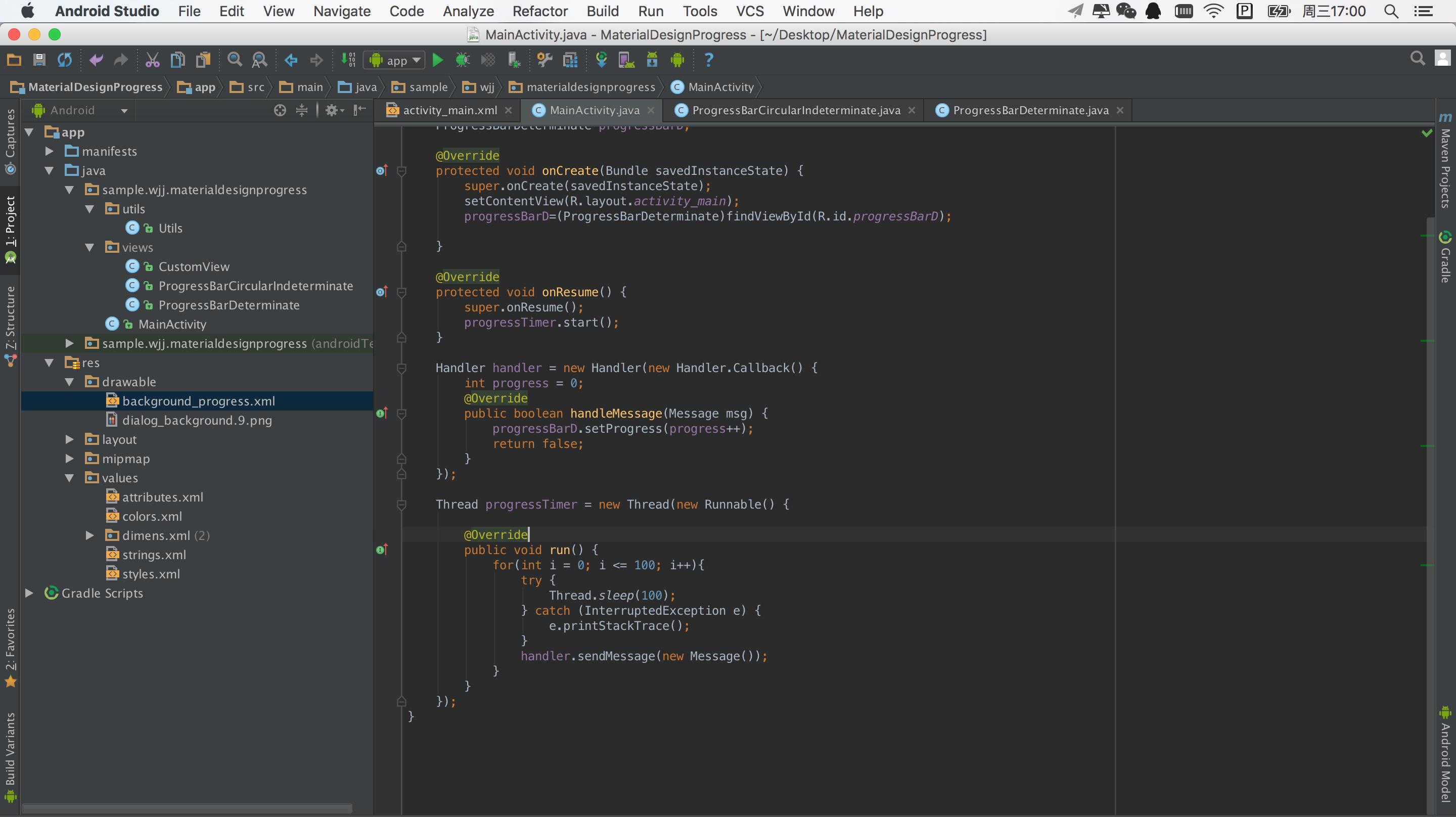Click the Find magnifier icon
The image size is (1456, 817).
[235, 60]
